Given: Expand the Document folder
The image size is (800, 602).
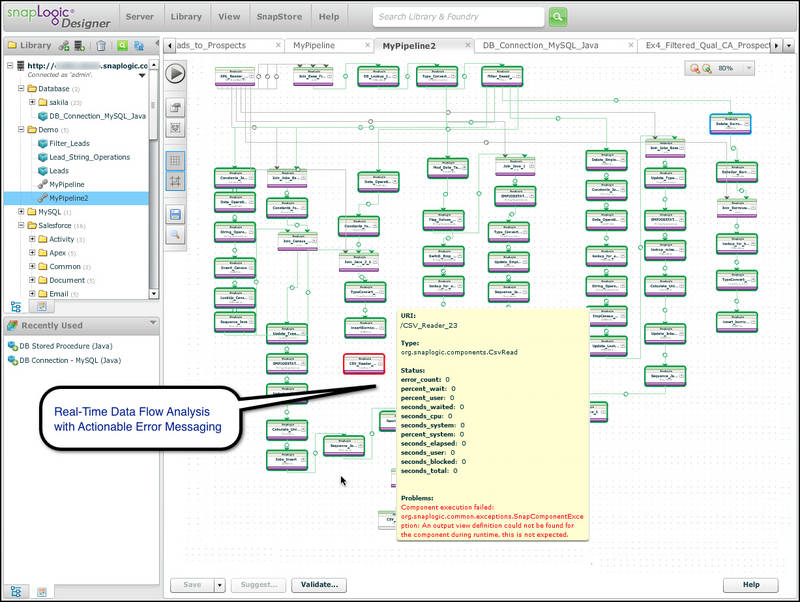Looking at the screenshot, I should 32,280.
